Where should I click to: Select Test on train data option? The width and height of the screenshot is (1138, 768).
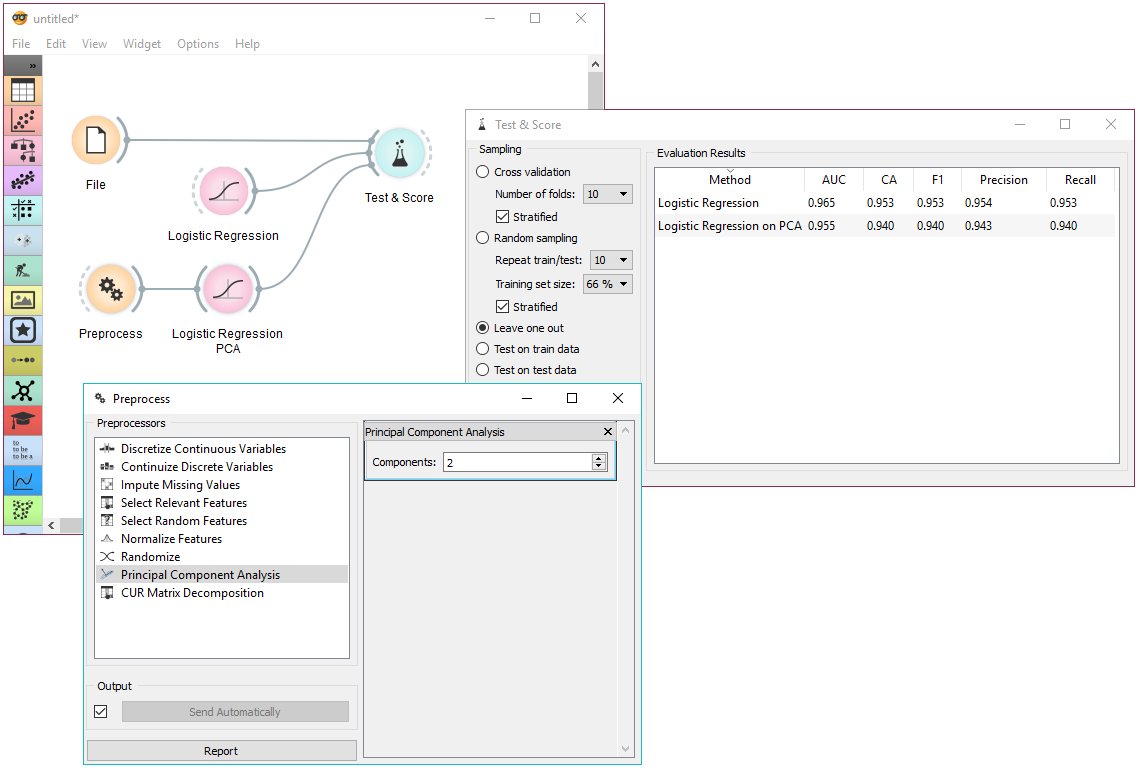(483, 349)
